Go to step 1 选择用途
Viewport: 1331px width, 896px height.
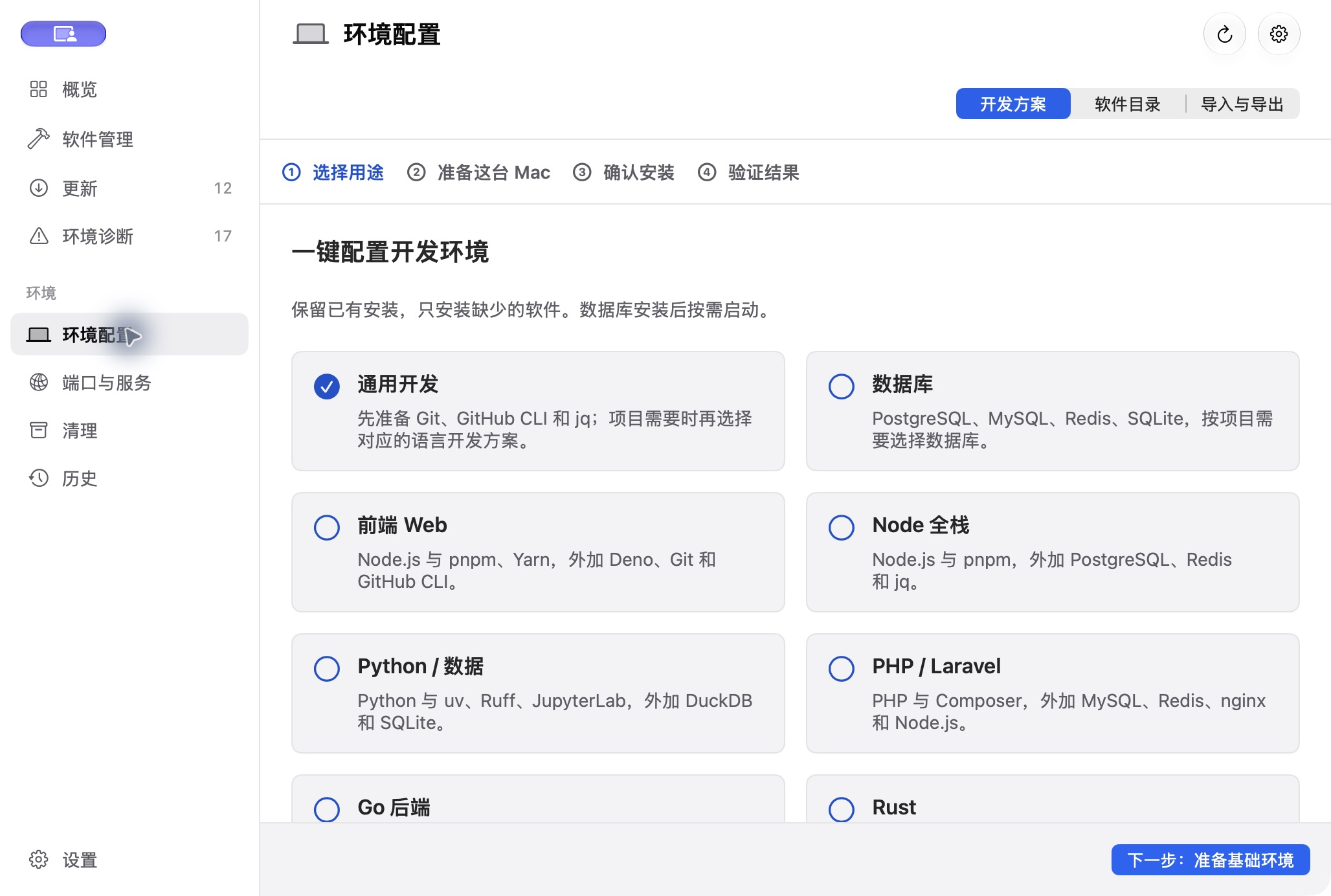[333, 172]
